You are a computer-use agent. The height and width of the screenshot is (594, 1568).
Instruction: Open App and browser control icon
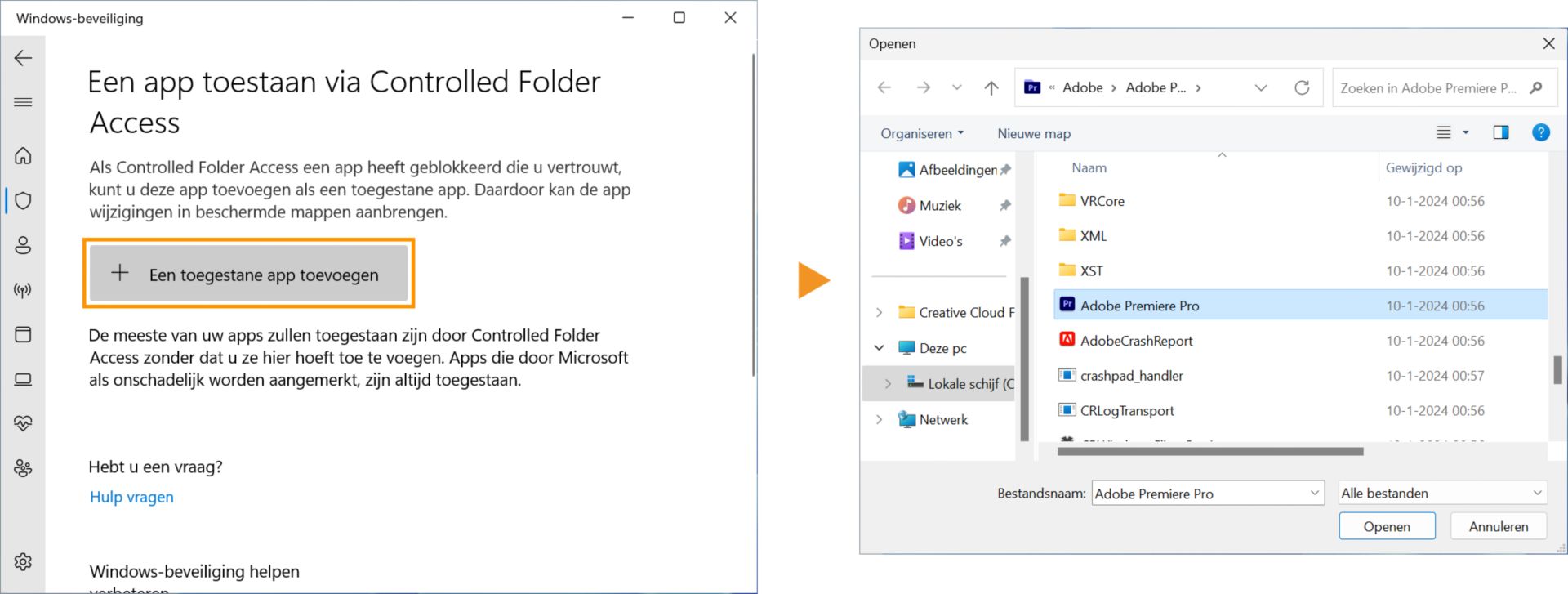pos(23,334)
